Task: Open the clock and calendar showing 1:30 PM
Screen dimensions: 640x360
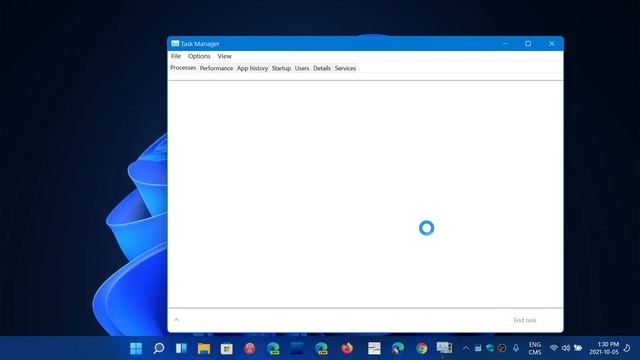Action: coord(604,348)
